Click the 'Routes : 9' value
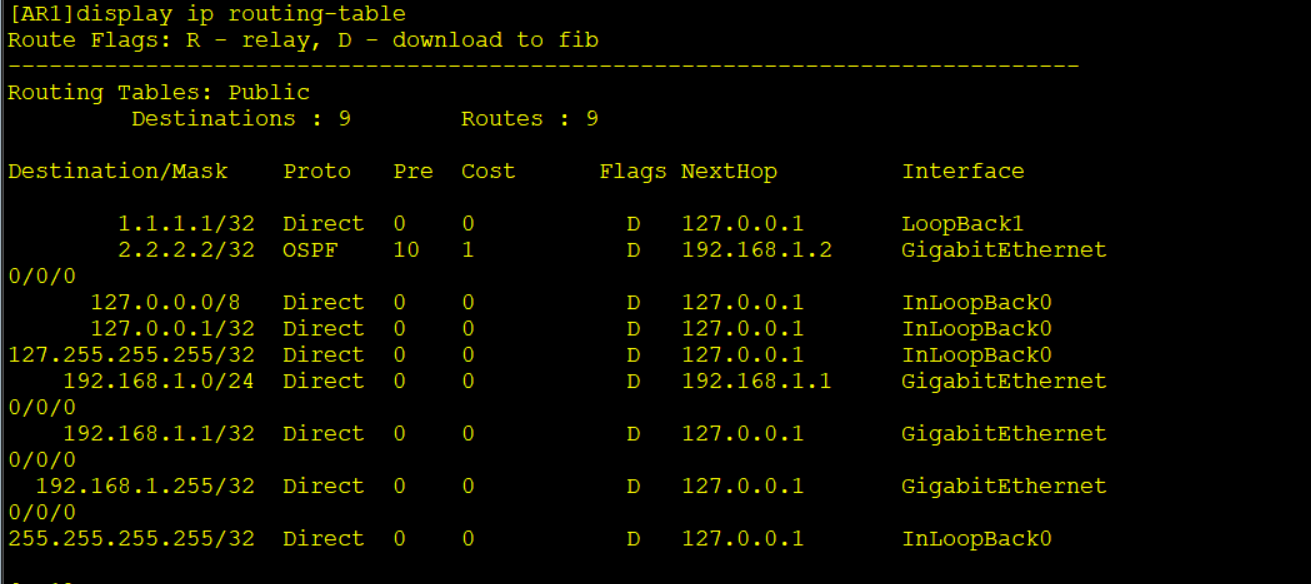 pos(530,118)
